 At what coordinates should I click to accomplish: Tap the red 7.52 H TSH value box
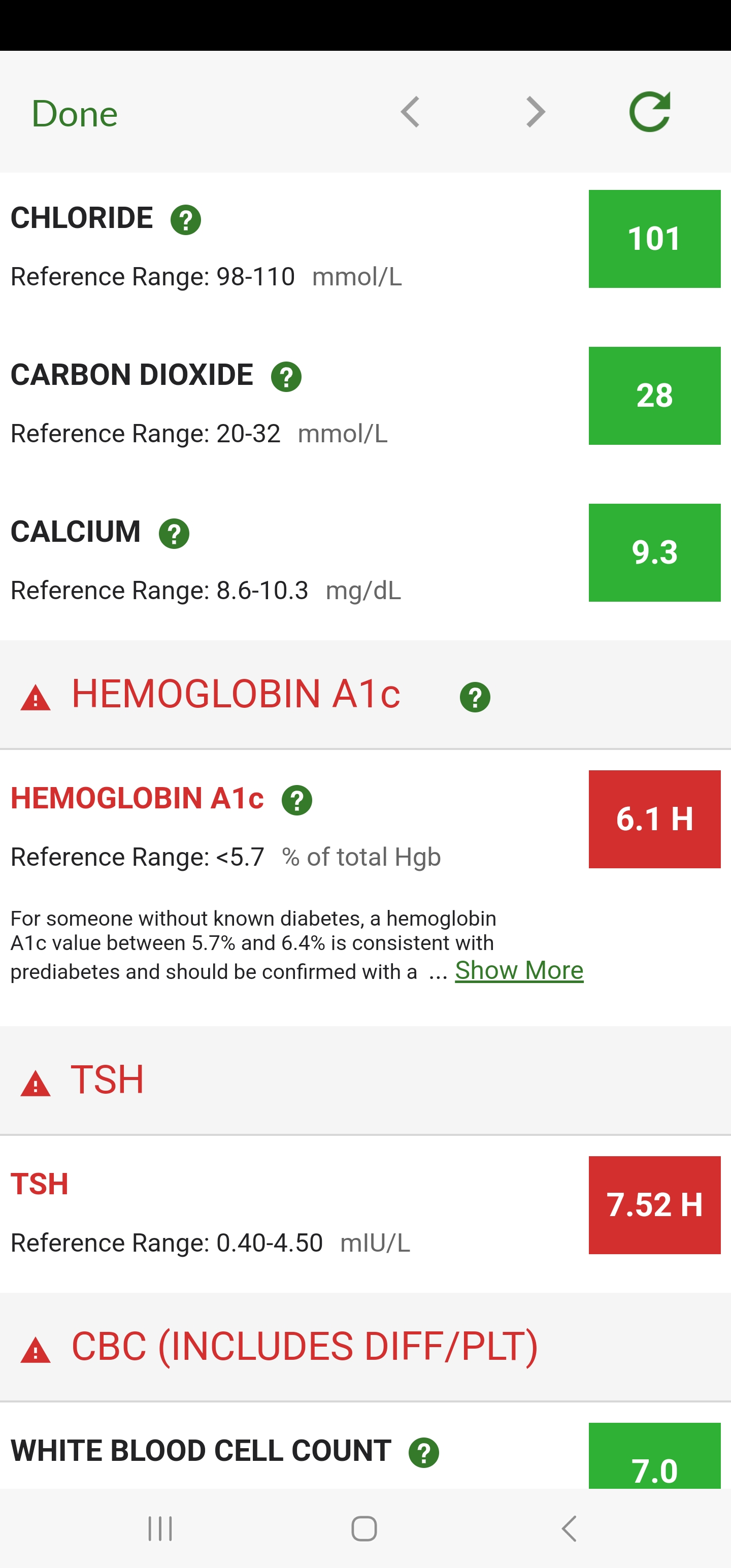click(654, 1204)
